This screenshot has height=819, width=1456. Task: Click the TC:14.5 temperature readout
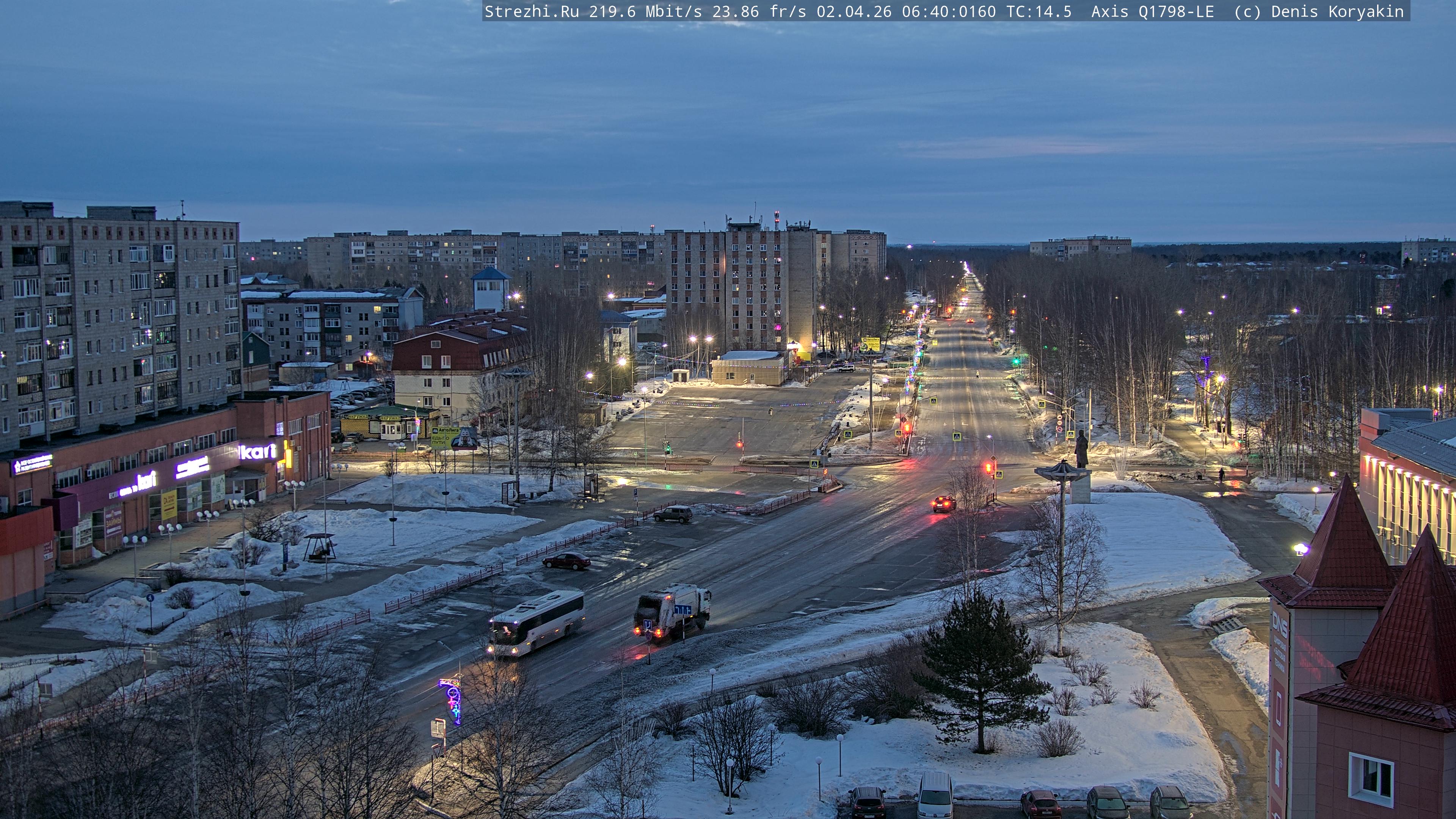pos(1039,12)
